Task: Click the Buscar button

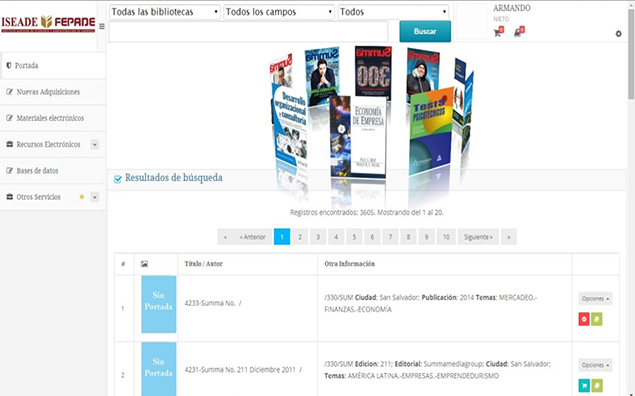Action: 425,31
